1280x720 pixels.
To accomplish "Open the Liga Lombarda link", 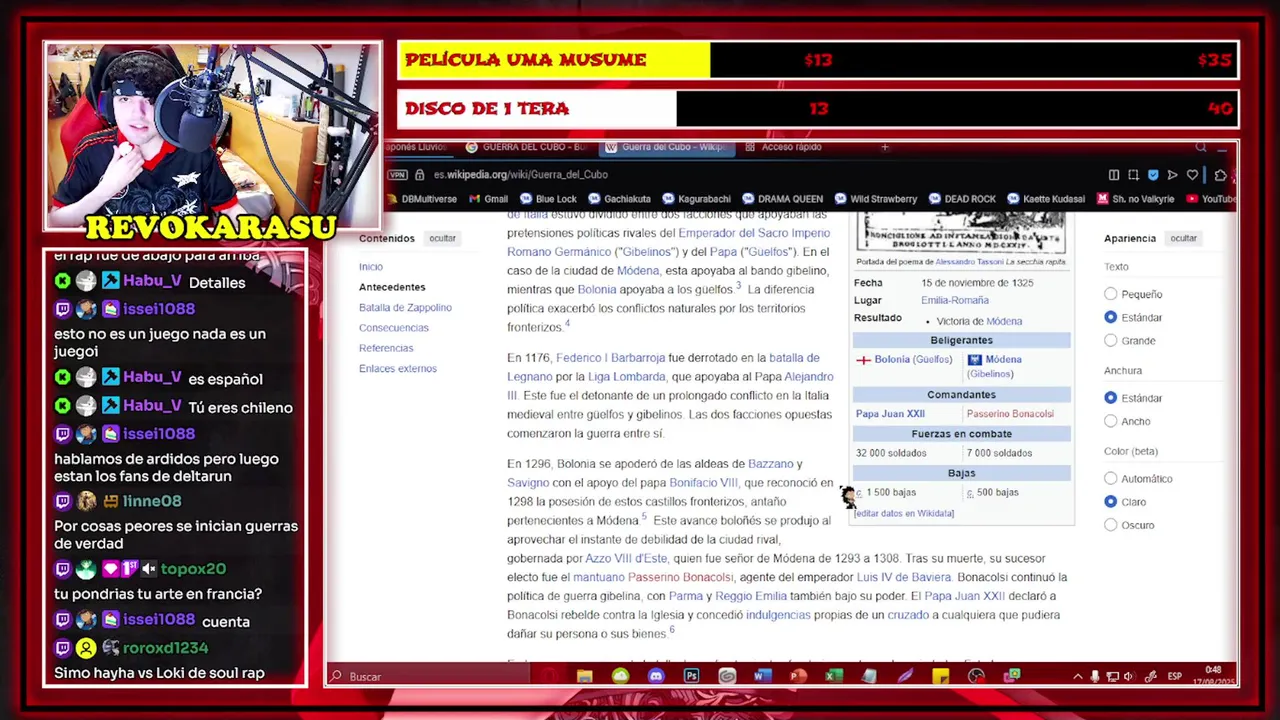I will coord(627,377).
